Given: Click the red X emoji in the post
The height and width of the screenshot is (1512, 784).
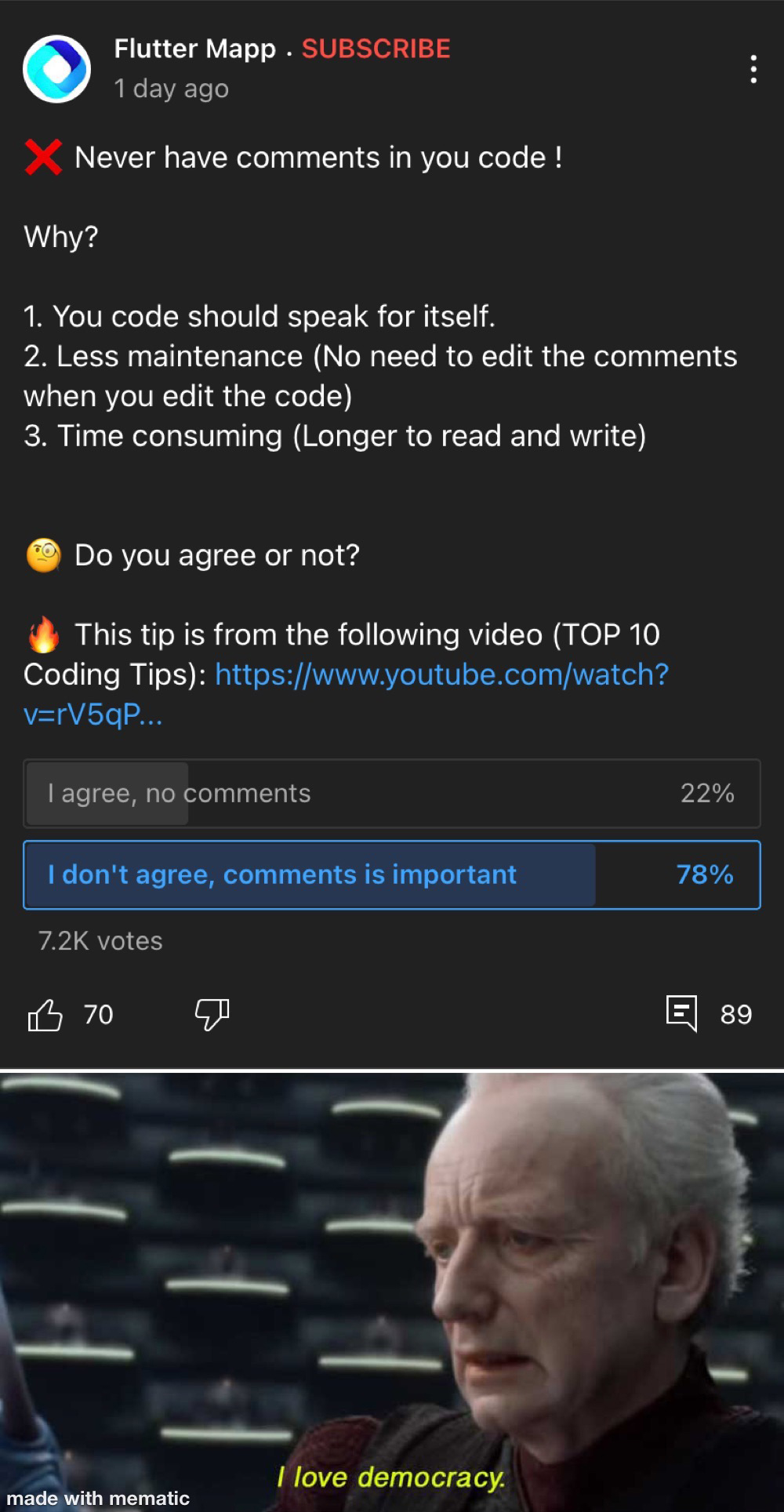Looking at the screenshot, I should (43, 157).
